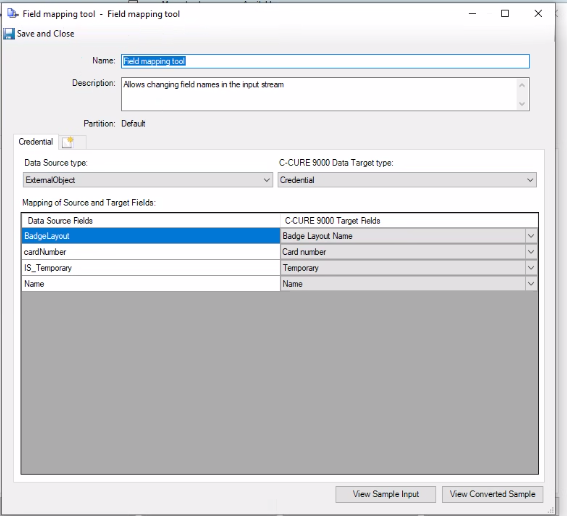Click View Sample Input button
This screenshot has height=516, width=567.
[385, 494]
